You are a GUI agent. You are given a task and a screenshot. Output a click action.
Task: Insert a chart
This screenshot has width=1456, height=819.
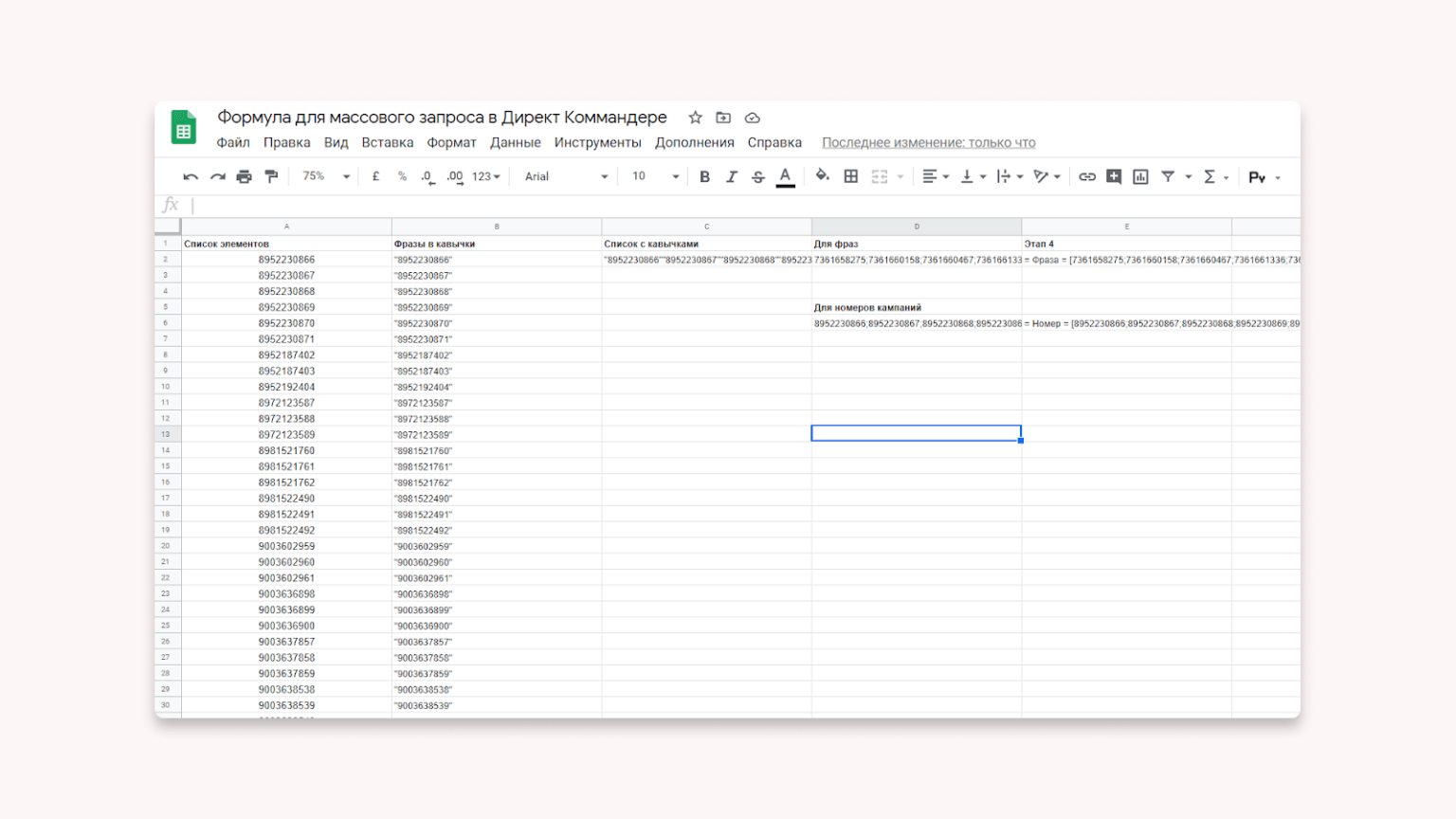1140,176
